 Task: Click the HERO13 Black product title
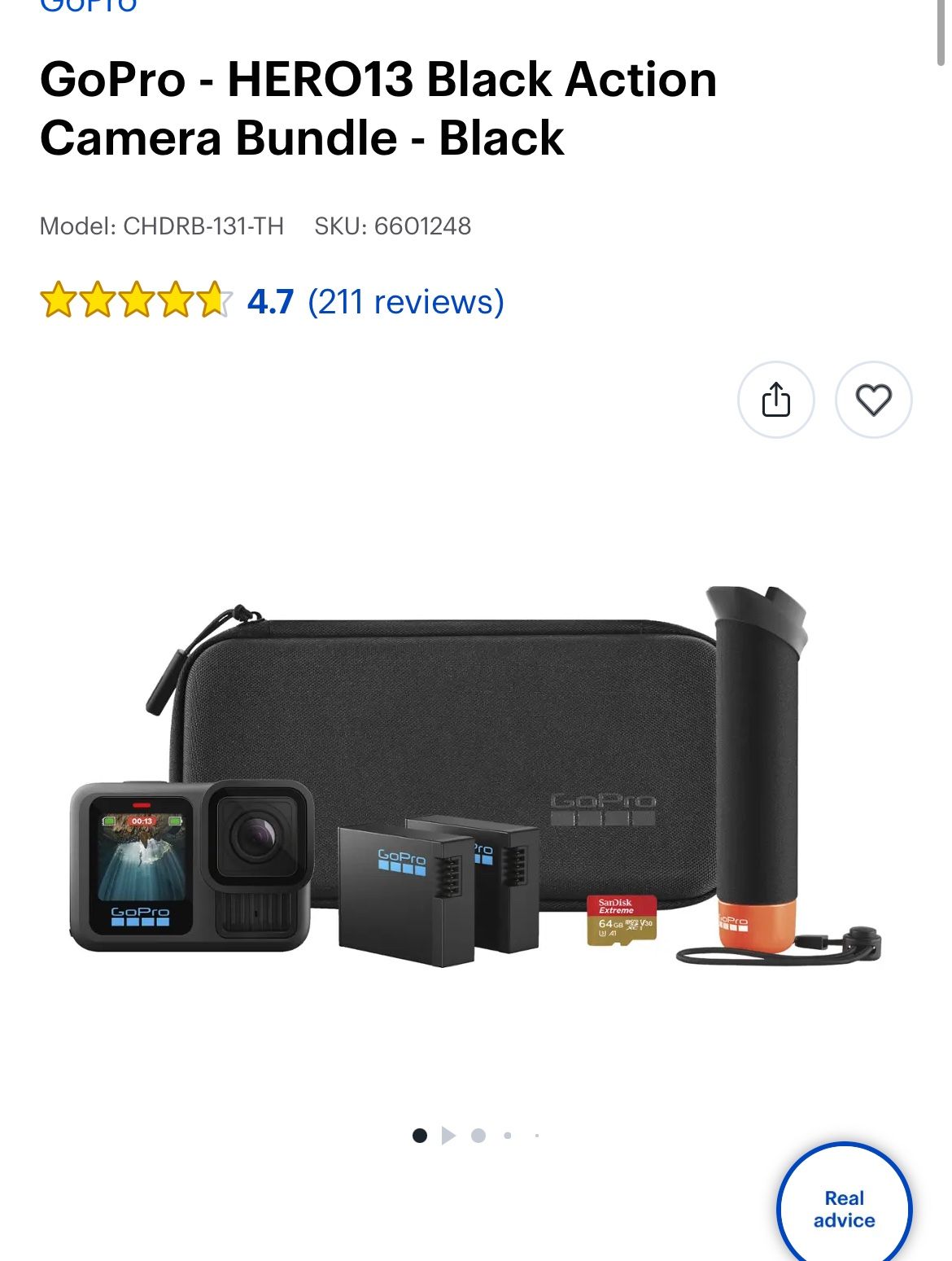click(378, 108)
